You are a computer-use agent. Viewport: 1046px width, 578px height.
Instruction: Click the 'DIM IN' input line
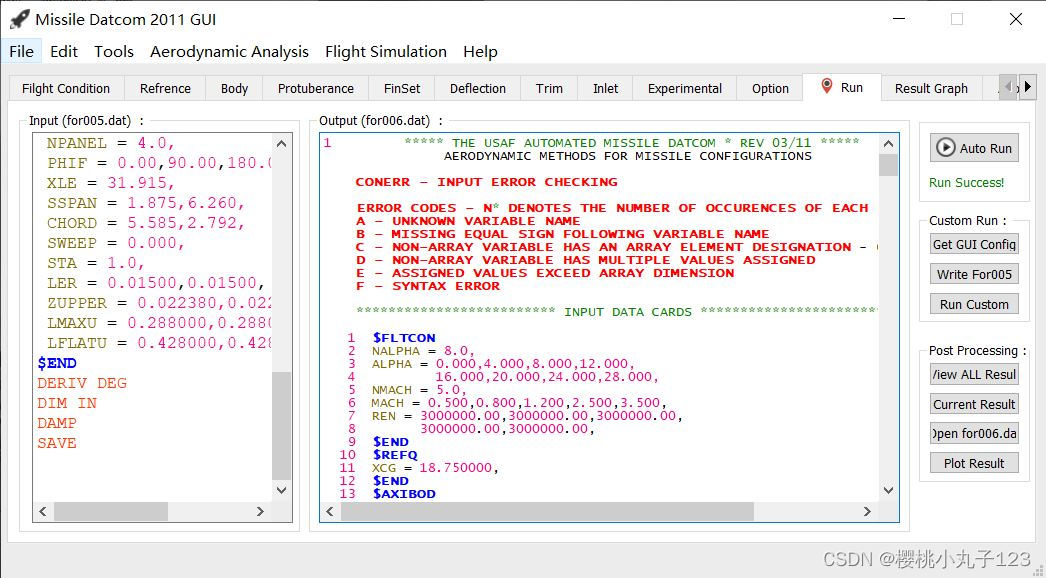(67, 403)
